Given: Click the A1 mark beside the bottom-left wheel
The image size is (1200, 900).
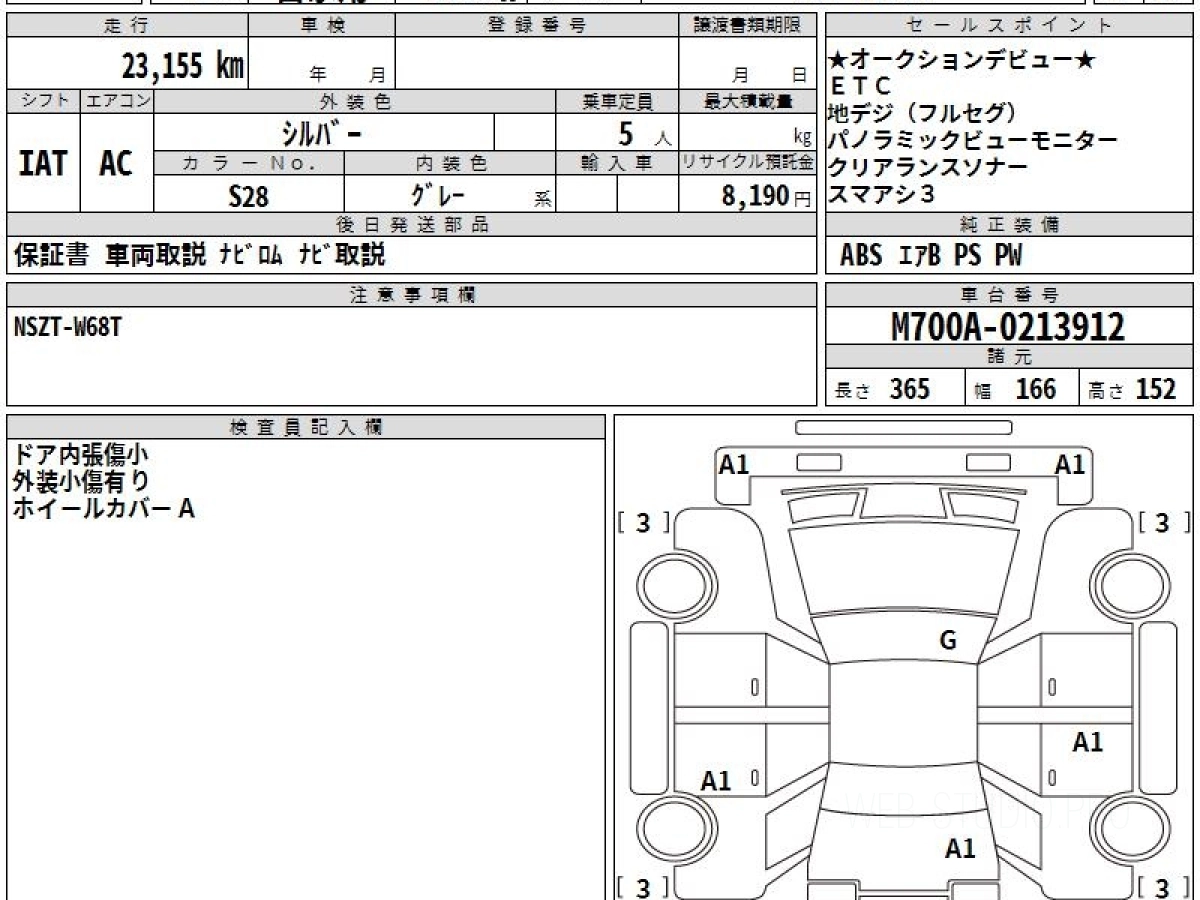Looking at the screenshot, I should pyautogui.click(x=716, y=781).
